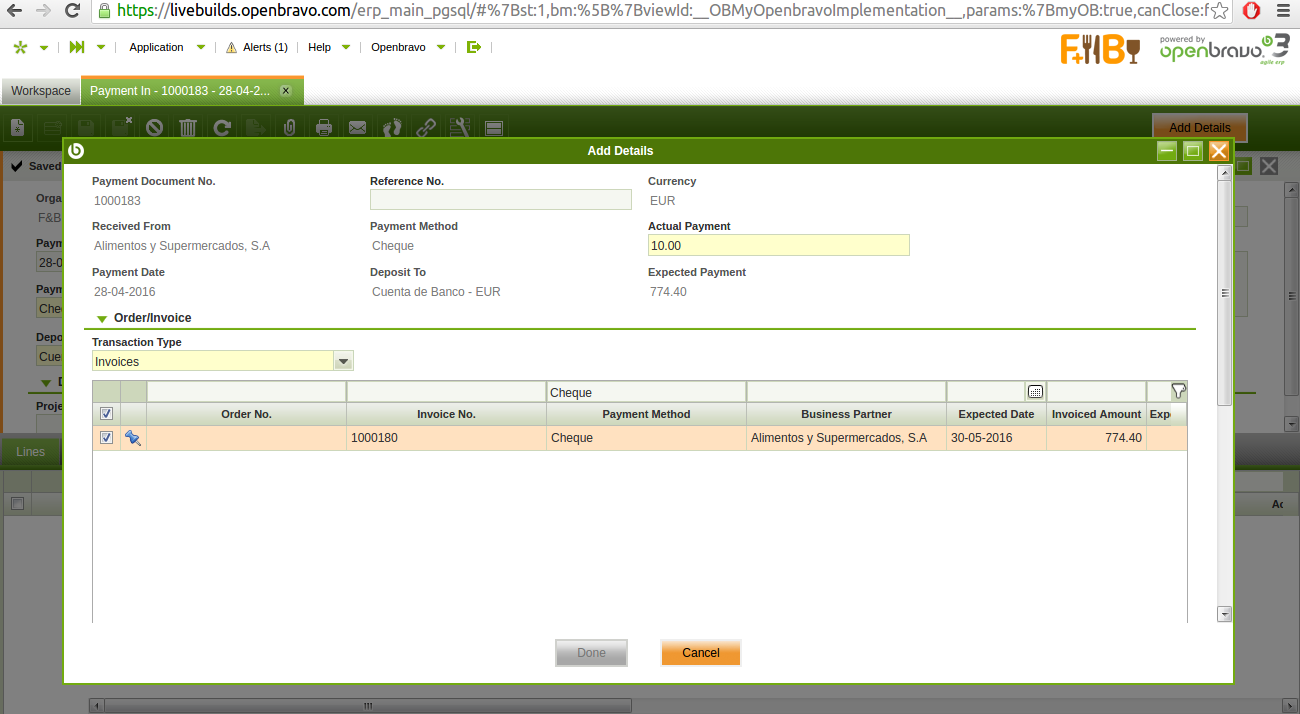Open the Expected Date filter calendar picker

point(1035,392)
